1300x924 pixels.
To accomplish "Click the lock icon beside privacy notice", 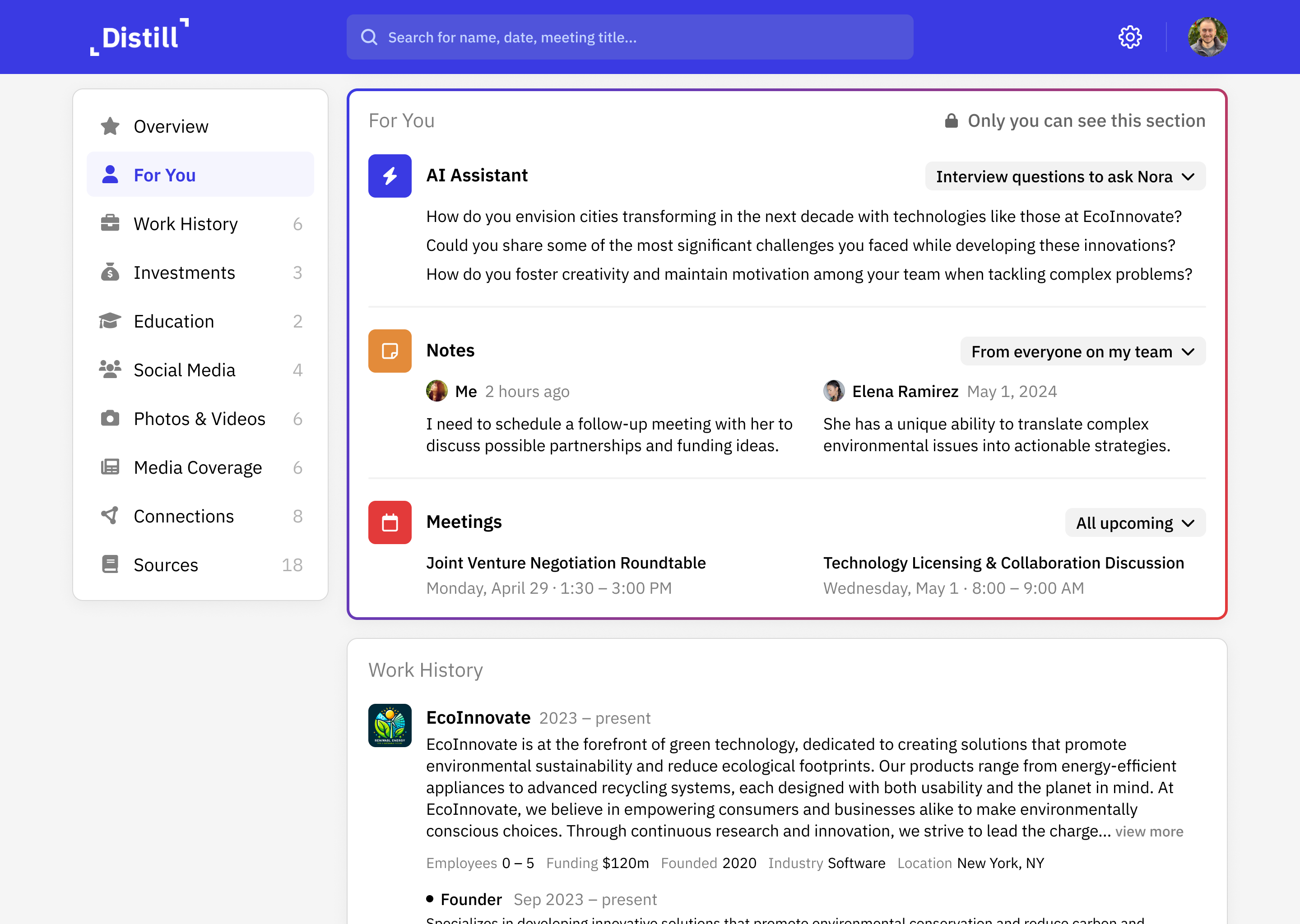I will click(x=951, y=120).
